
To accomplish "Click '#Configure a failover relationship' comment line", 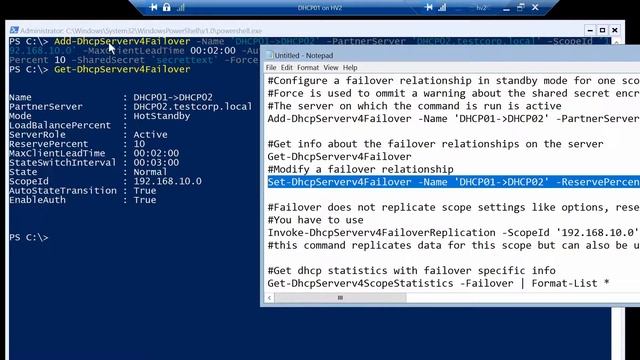I will pos(453,81).
